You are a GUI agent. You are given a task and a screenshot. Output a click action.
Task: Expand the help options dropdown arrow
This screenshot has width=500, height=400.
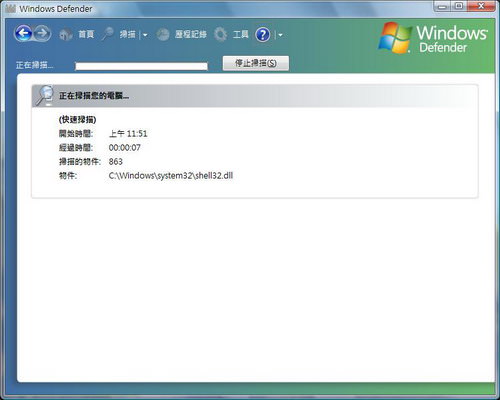280,35
